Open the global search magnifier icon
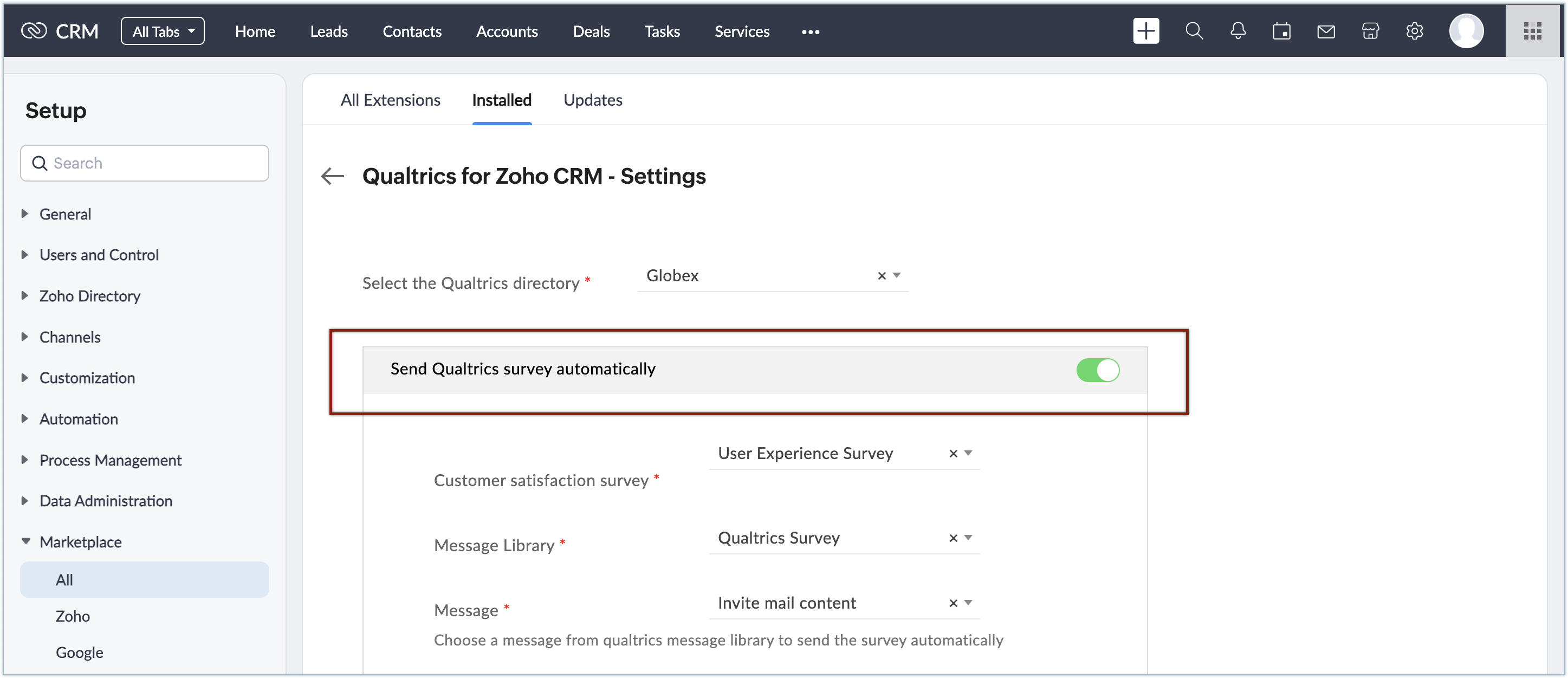Image resolution: width=1568 pixels, height=678 pixels. pos(1194,31)
